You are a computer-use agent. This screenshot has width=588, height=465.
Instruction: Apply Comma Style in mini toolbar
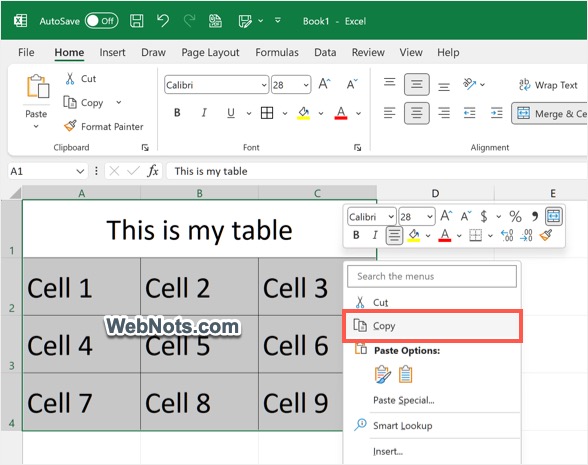(535, 216)
